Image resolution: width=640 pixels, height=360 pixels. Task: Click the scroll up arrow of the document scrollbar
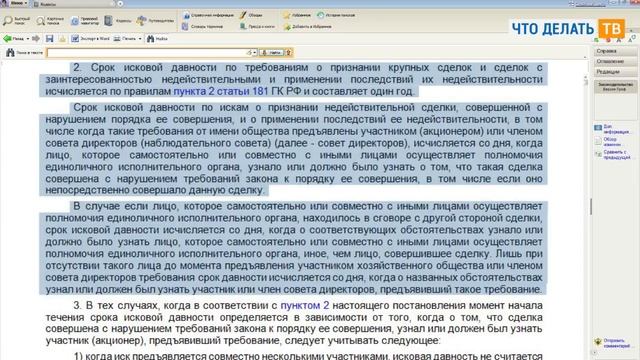pos(586,77)
